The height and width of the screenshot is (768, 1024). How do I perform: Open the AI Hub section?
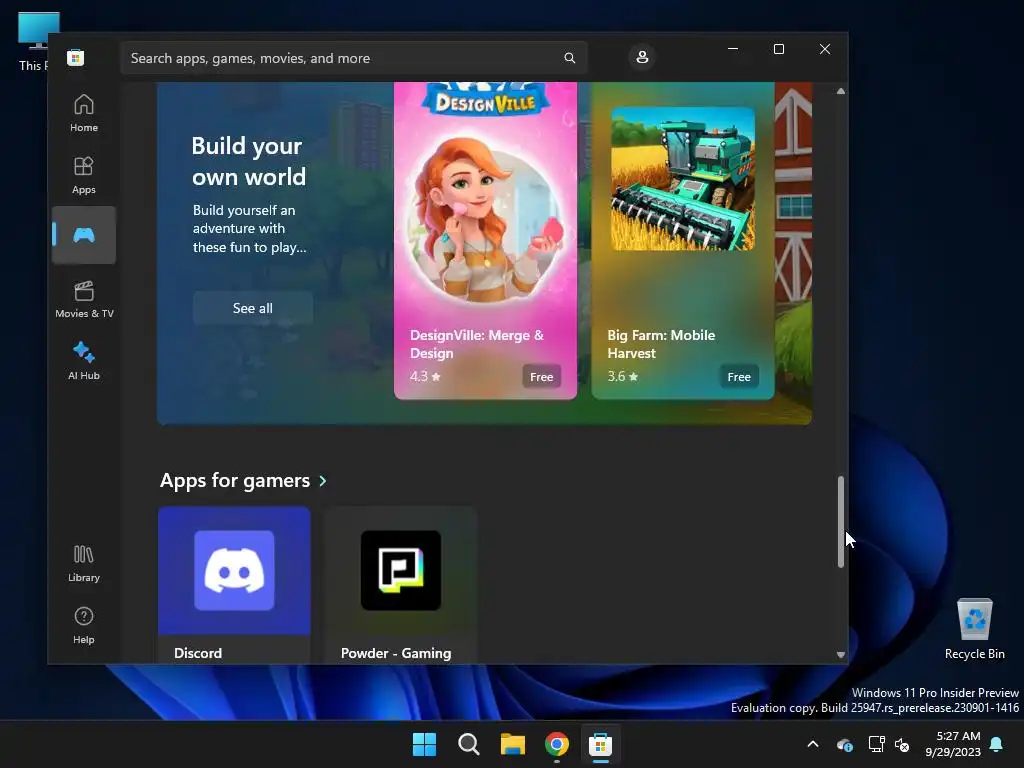84,361
